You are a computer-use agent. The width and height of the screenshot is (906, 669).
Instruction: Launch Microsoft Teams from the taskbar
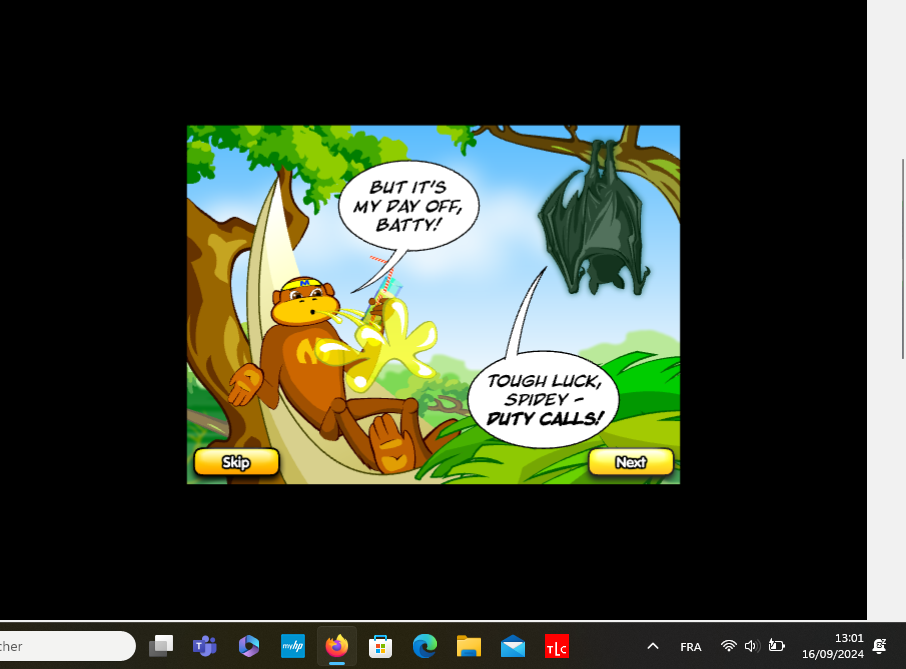click(x=205, y=646)
